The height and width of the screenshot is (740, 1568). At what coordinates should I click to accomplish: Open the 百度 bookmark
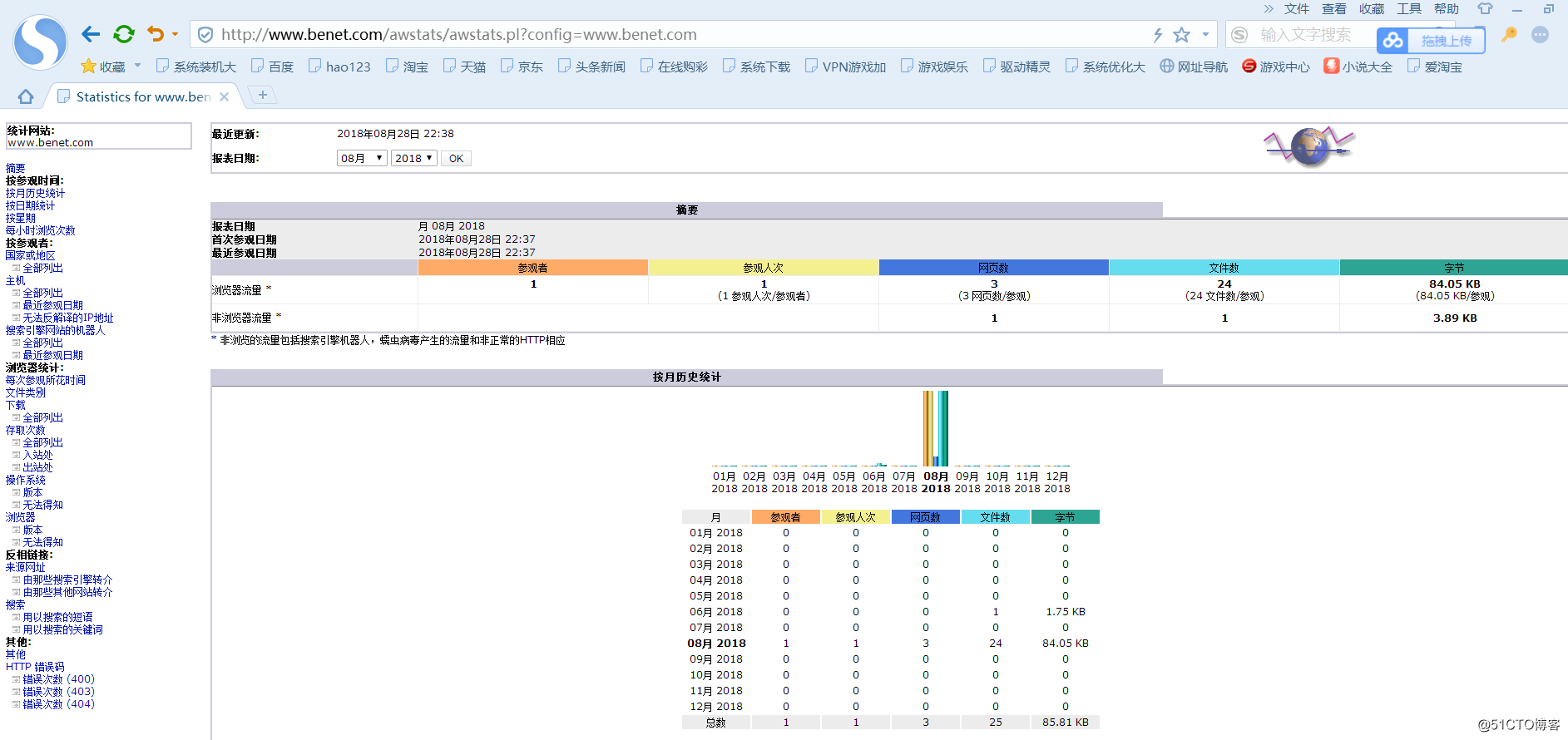(x=272, y=67)
